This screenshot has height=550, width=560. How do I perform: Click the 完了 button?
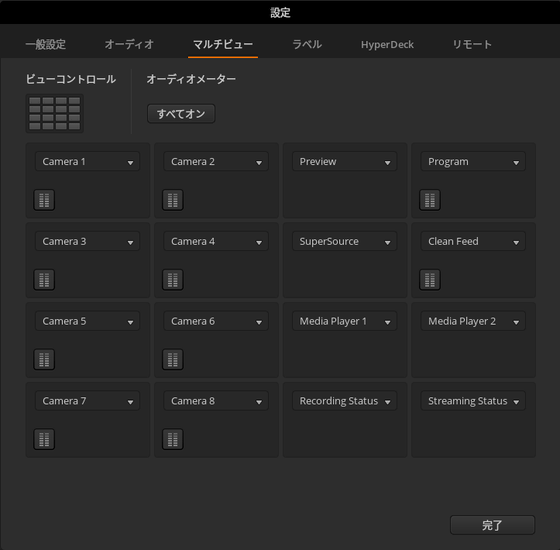492,525
